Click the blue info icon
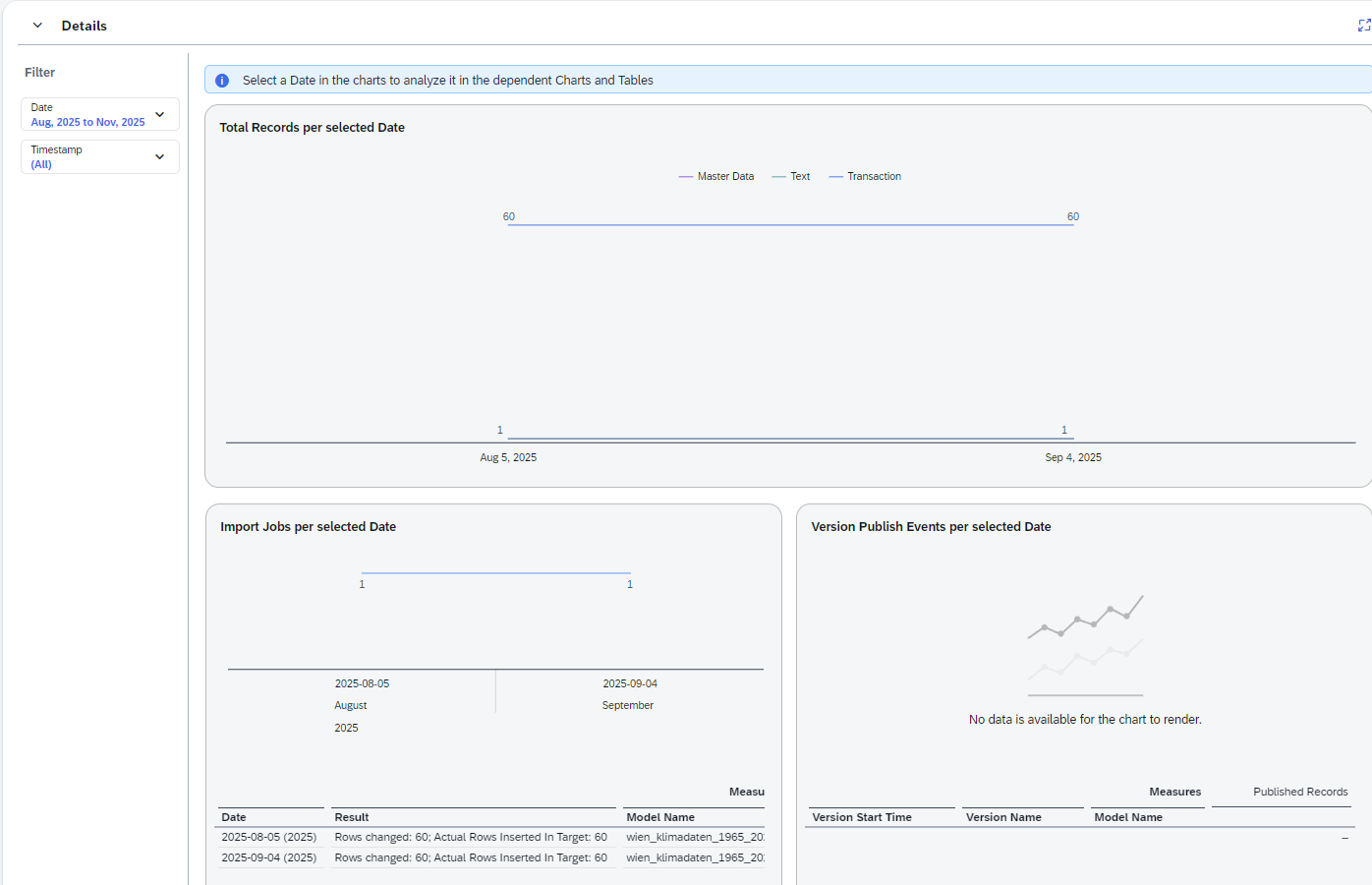The height and width of the screenshot is (885, 1372). [x=222, y=81]
